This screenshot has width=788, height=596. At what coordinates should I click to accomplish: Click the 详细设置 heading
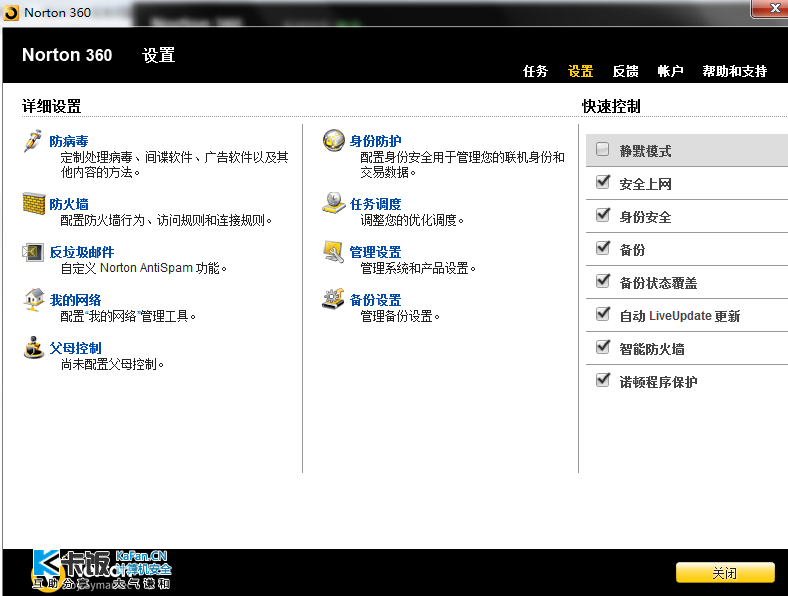pos(52,107)
